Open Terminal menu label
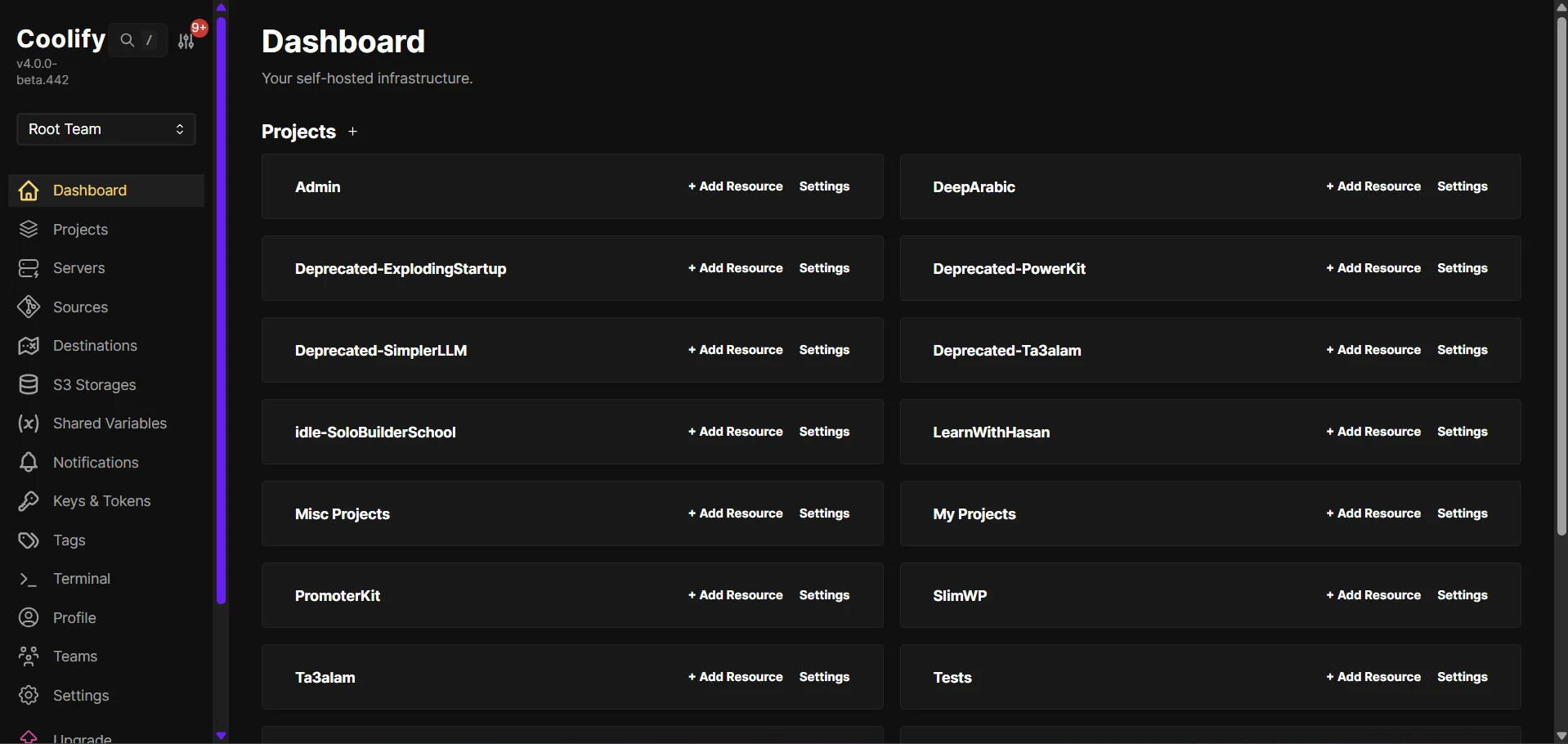This screenshot has height=744, width=1568. [82, 579]
